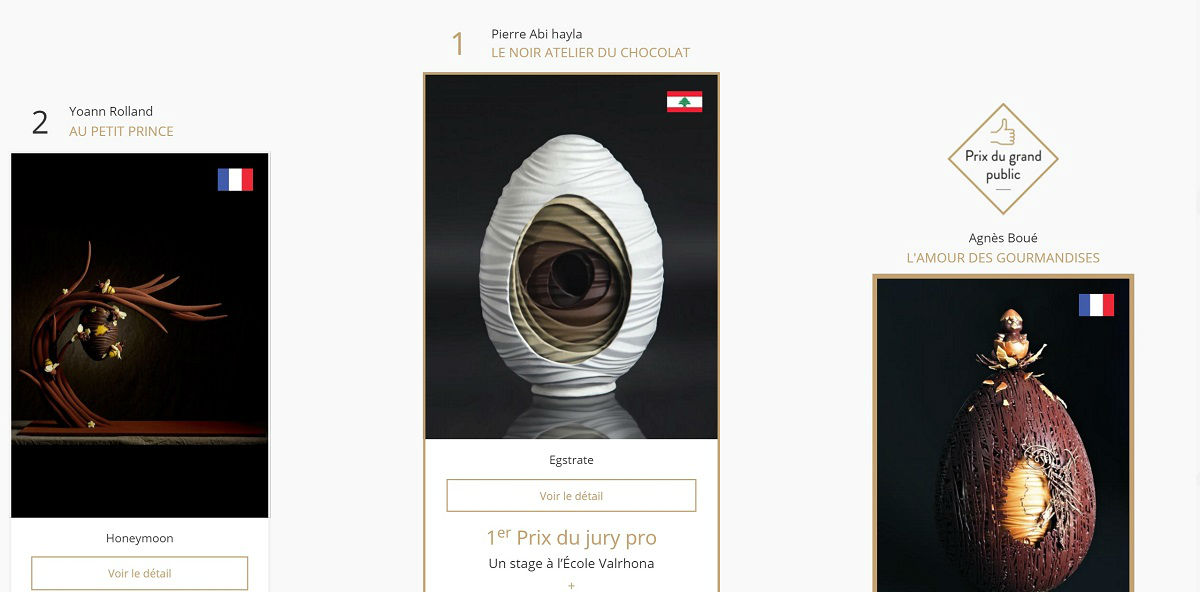Open the Le Noir Atelier du Chocolat link

(590, 53)
